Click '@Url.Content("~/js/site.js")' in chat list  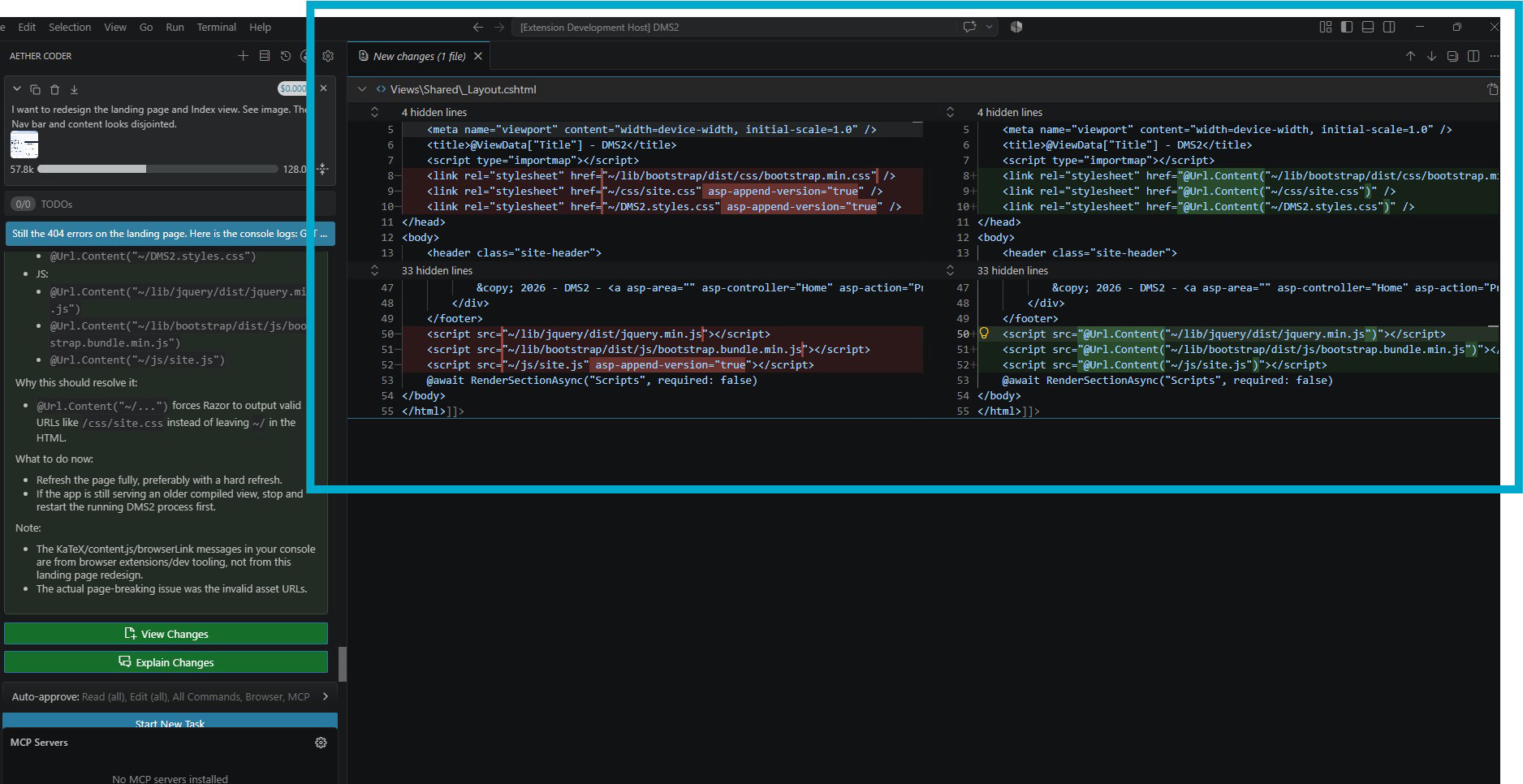(137, 360)
